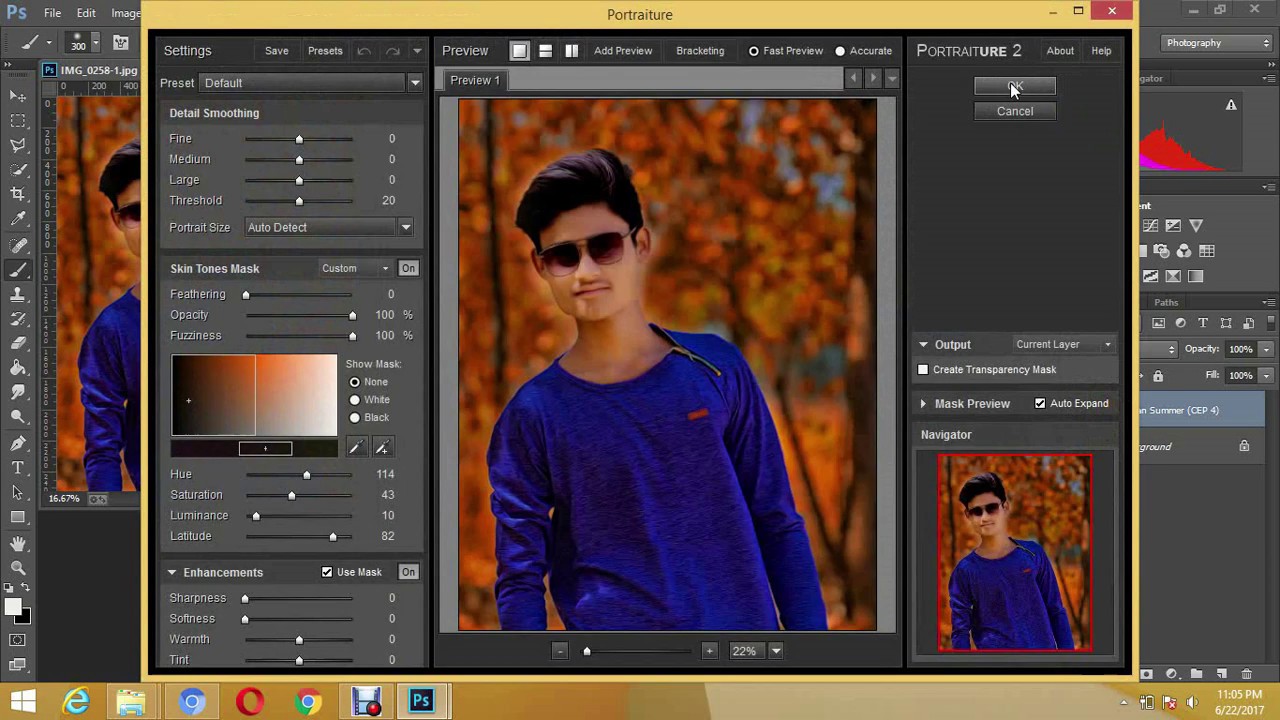Zoom out preview with minus button
The image size is (1280, 720).
(x=560, y=651)
